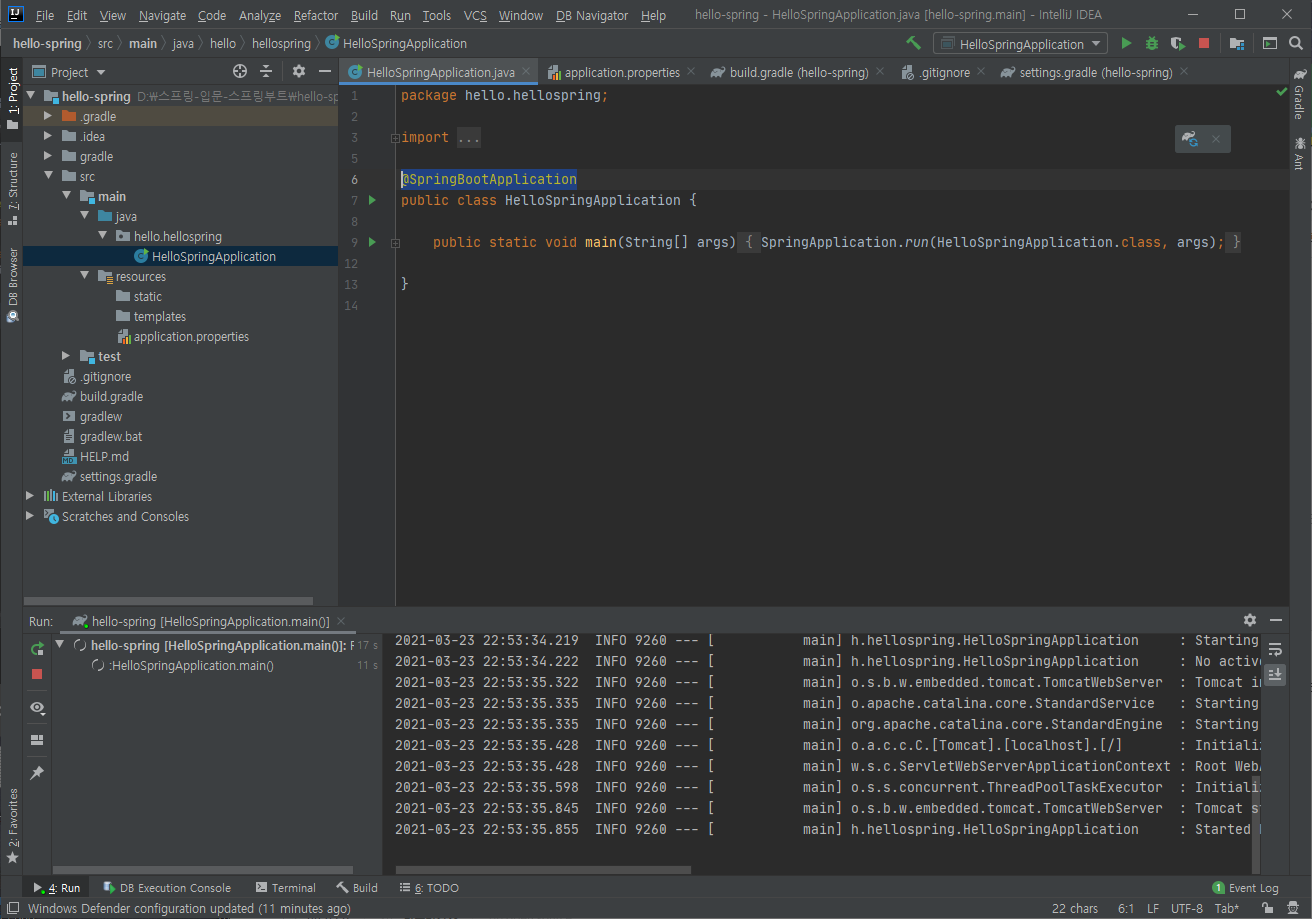Open the DB Navigator menu
The height and width of the screenshot is (919, 1312).
point(592,15)
